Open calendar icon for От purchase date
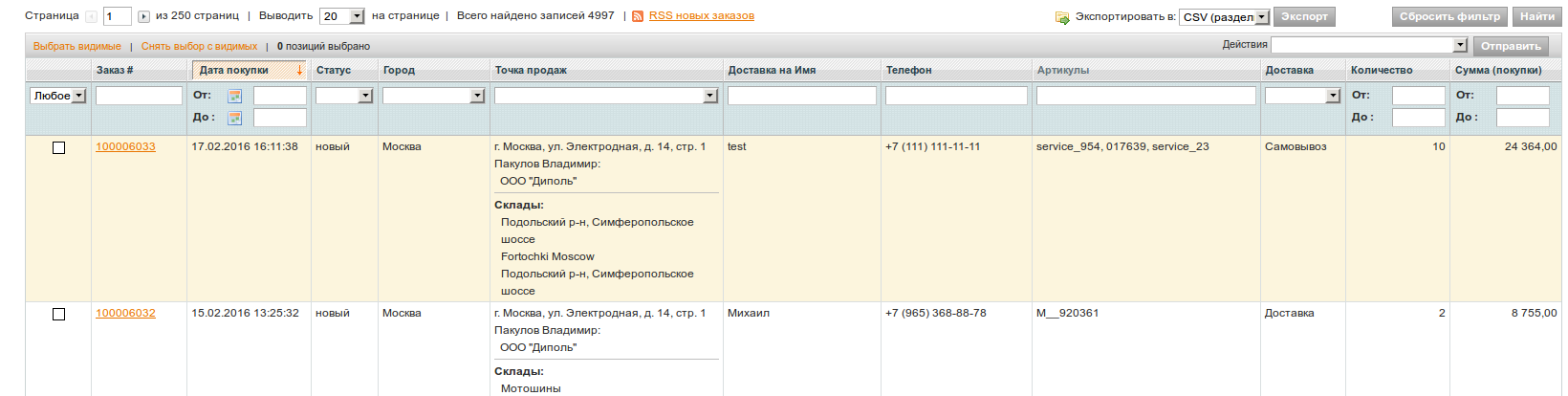This screenshot has width=1568, height=396. point(234,96)
